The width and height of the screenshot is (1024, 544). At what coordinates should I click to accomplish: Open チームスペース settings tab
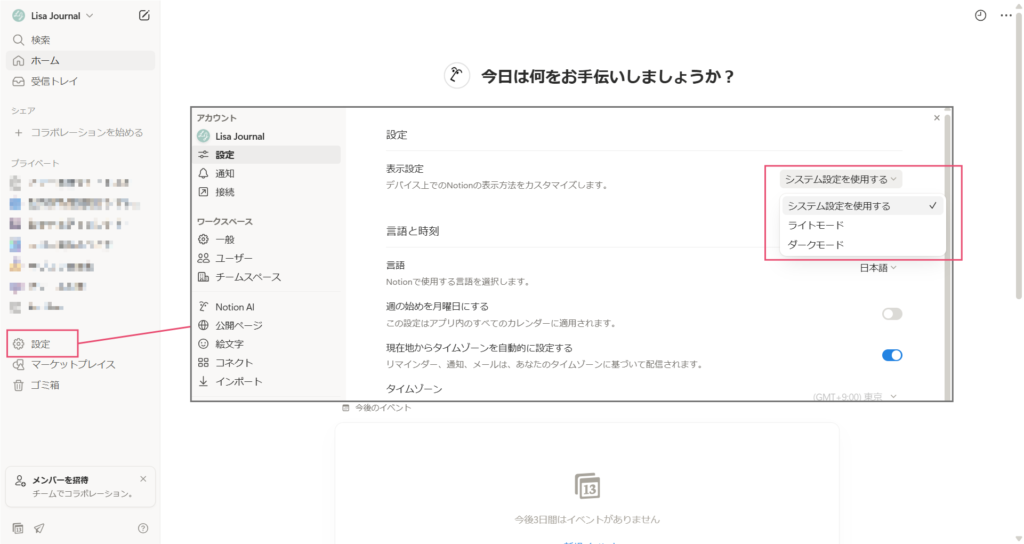(268, 277)
